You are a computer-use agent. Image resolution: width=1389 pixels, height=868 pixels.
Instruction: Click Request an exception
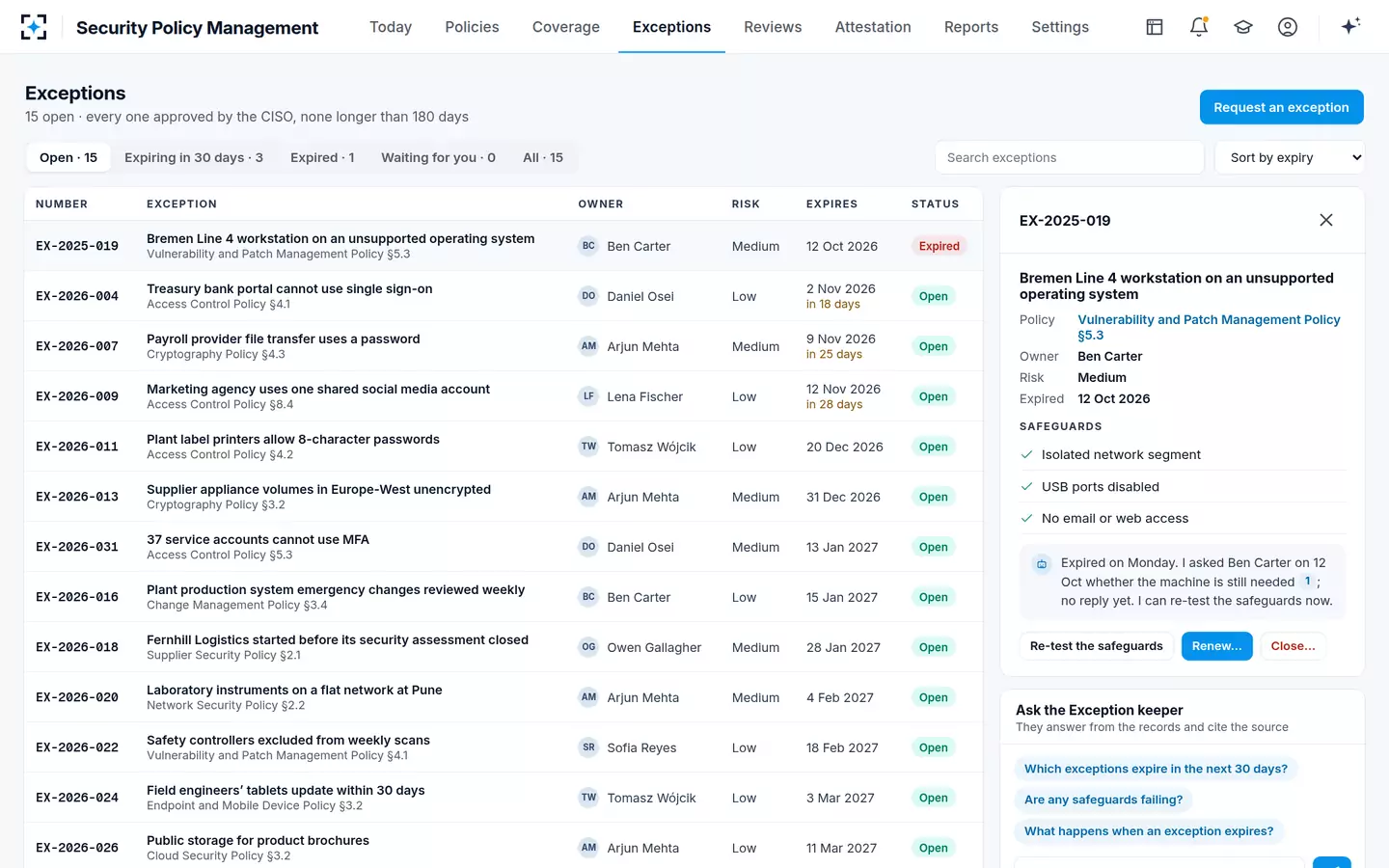click(1281, 107)
